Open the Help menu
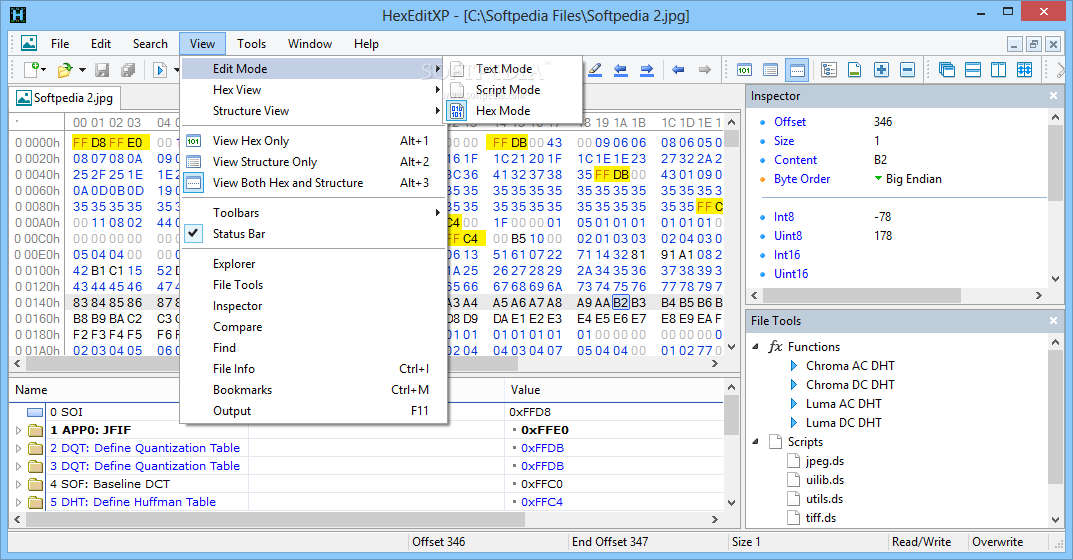Screen dimensions: 1073x560 click(x=366, y=44)
